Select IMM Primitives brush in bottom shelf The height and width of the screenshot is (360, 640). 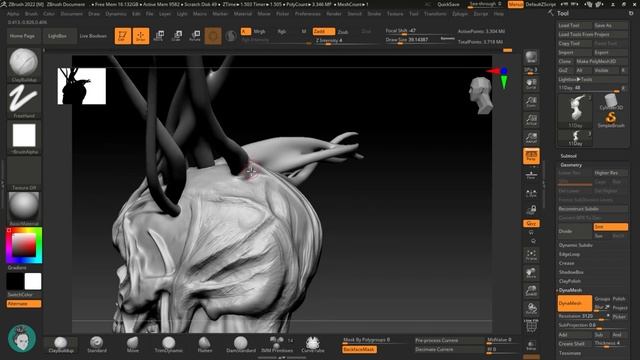(277, 344)
